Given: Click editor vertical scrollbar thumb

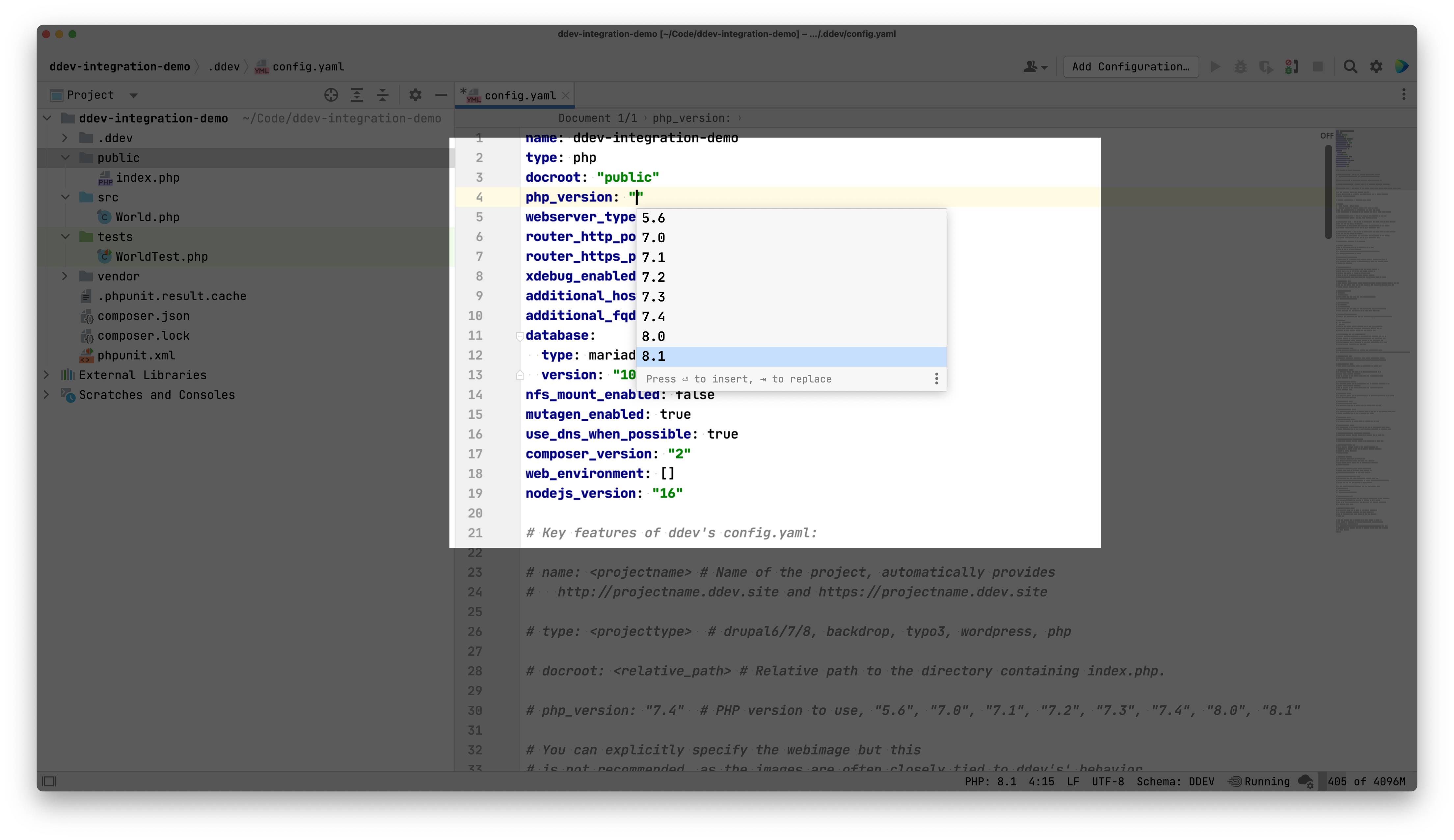Looking at the screenshot, I should click(1328, 192).
